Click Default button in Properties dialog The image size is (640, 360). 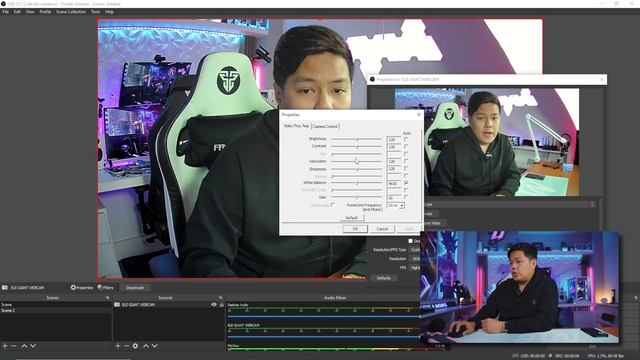pos(351,218)
